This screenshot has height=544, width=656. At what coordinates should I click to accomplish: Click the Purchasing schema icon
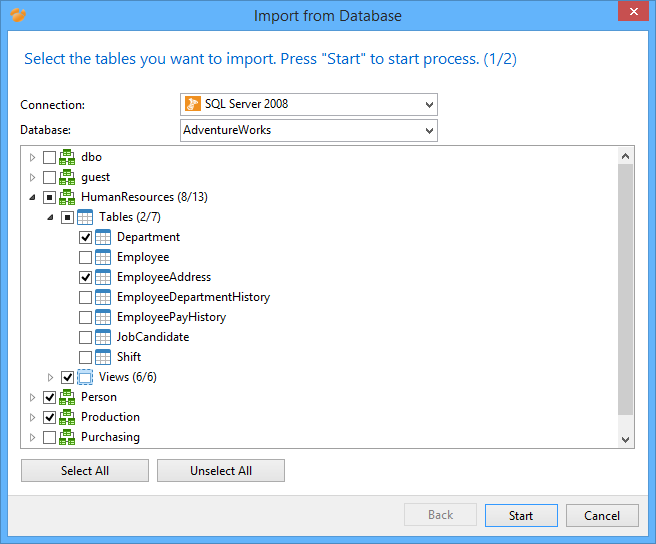pos(67,437)
